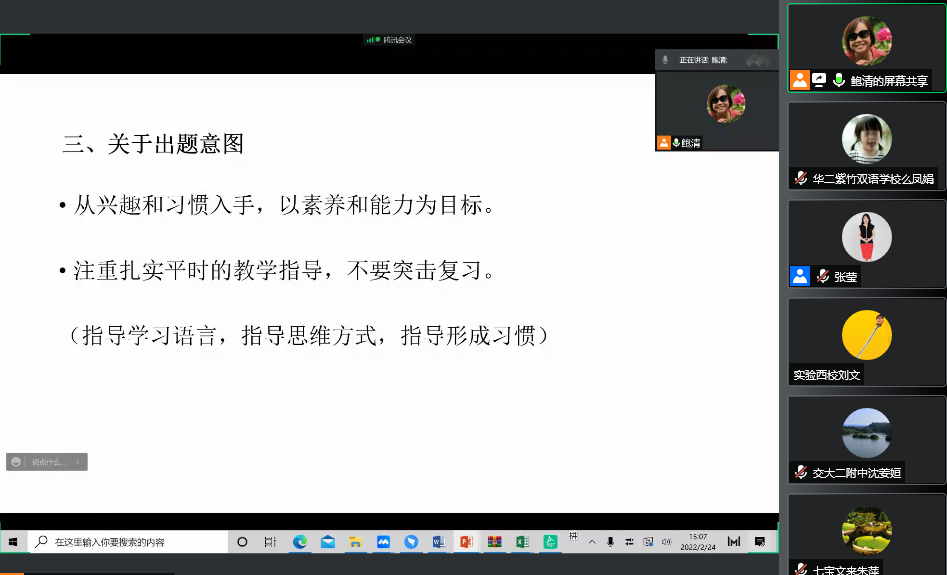Image resolution: width=947 pixels, height=575 pixels.
Task: Open Microsoft Edge from the taskbar
Action: (299, 542)
